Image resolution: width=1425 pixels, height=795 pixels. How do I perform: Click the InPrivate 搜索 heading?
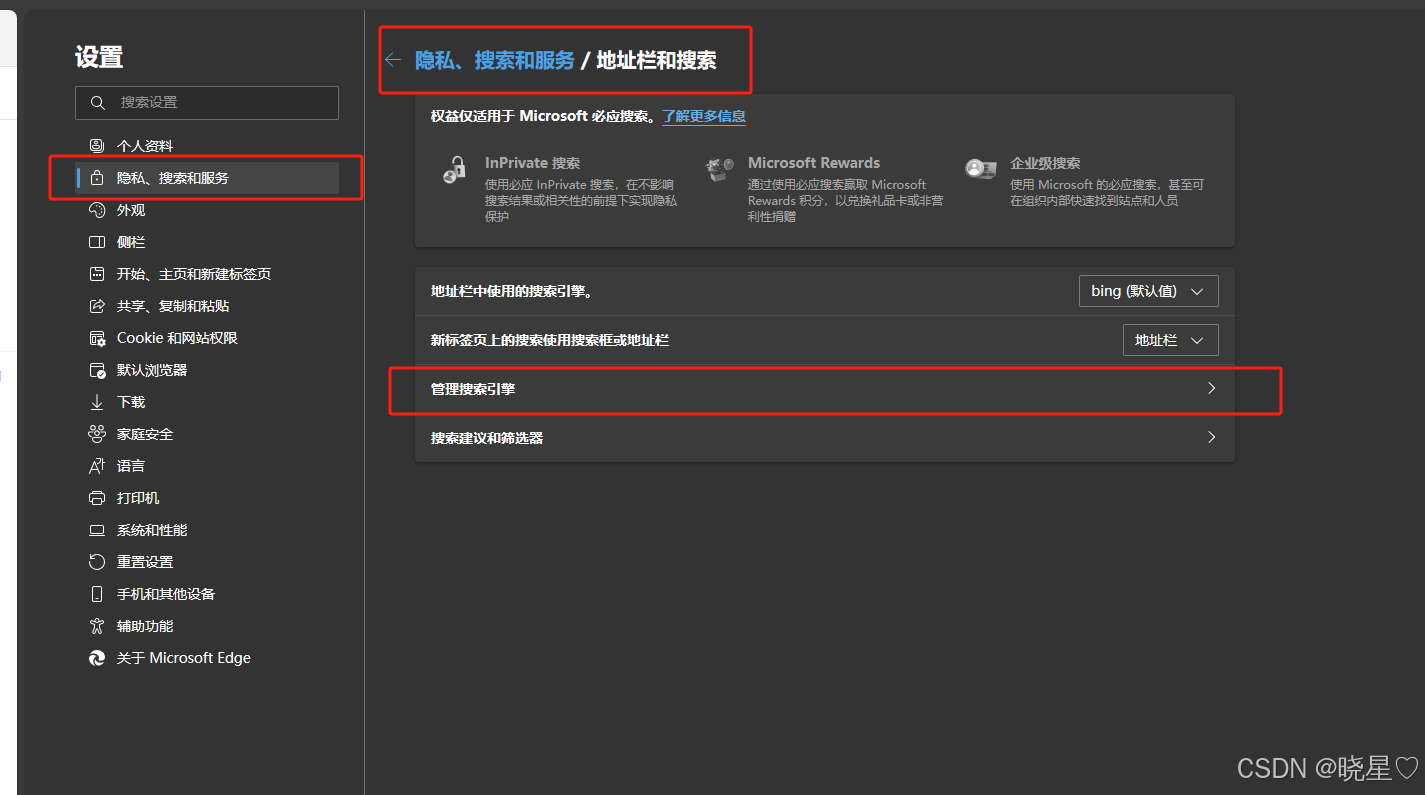click(x=532, y=163)
